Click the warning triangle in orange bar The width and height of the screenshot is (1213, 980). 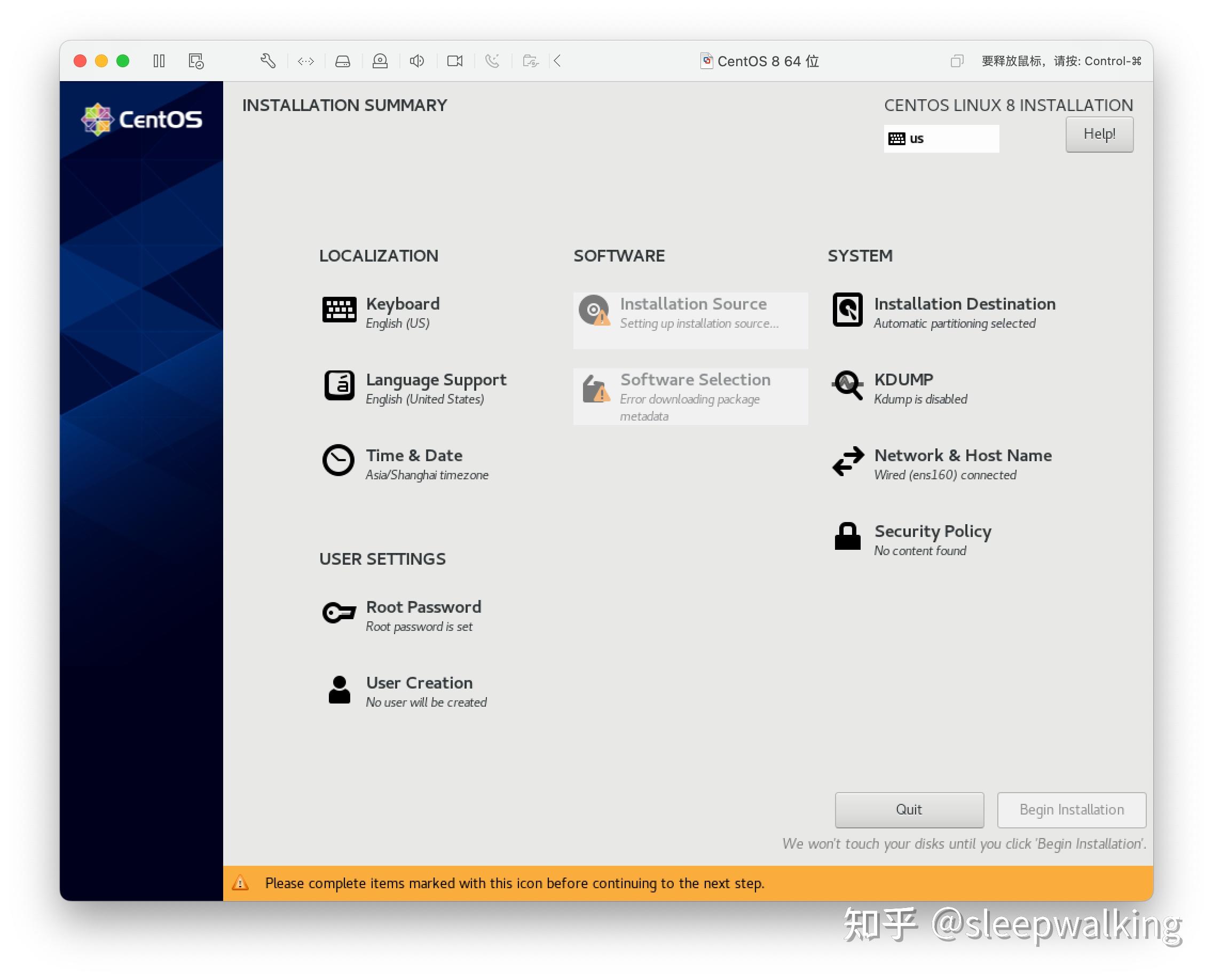coord(240,882)
